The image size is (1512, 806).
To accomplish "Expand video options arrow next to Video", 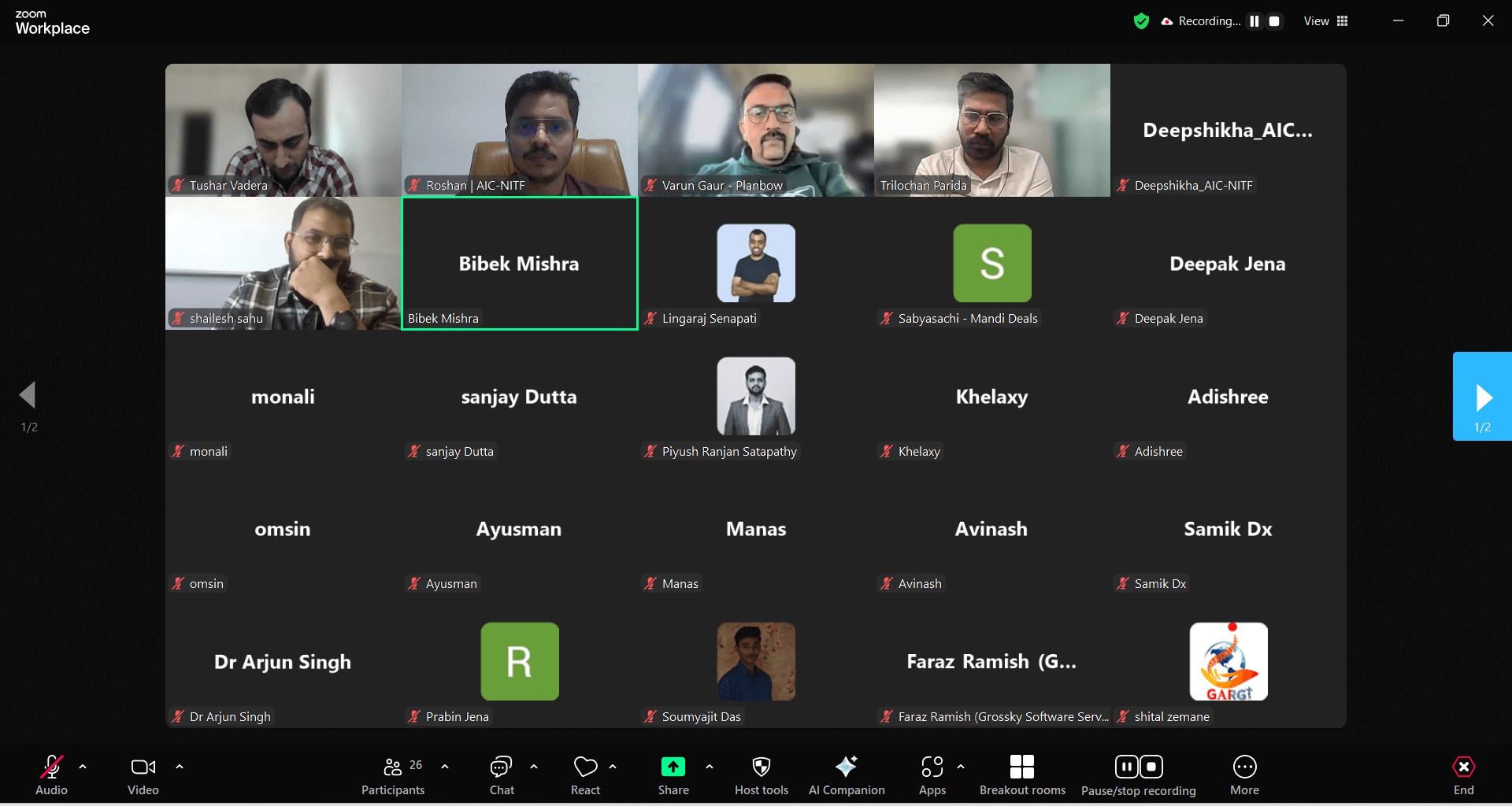I will pyautogui.click(x=180, y=766).
